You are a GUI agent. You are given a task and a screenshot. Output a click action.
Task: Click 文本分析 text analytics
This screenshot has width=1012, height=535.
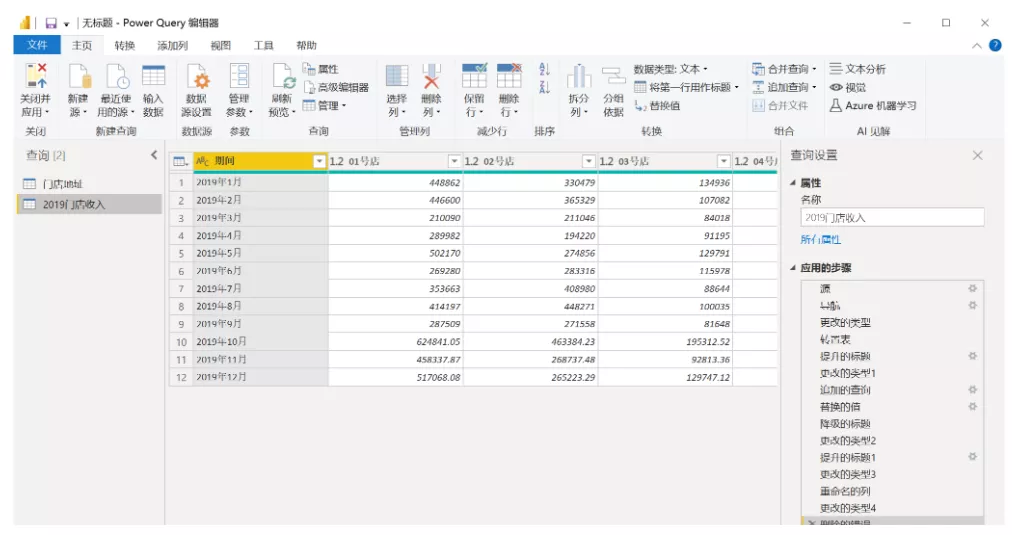tap(858, 69)
